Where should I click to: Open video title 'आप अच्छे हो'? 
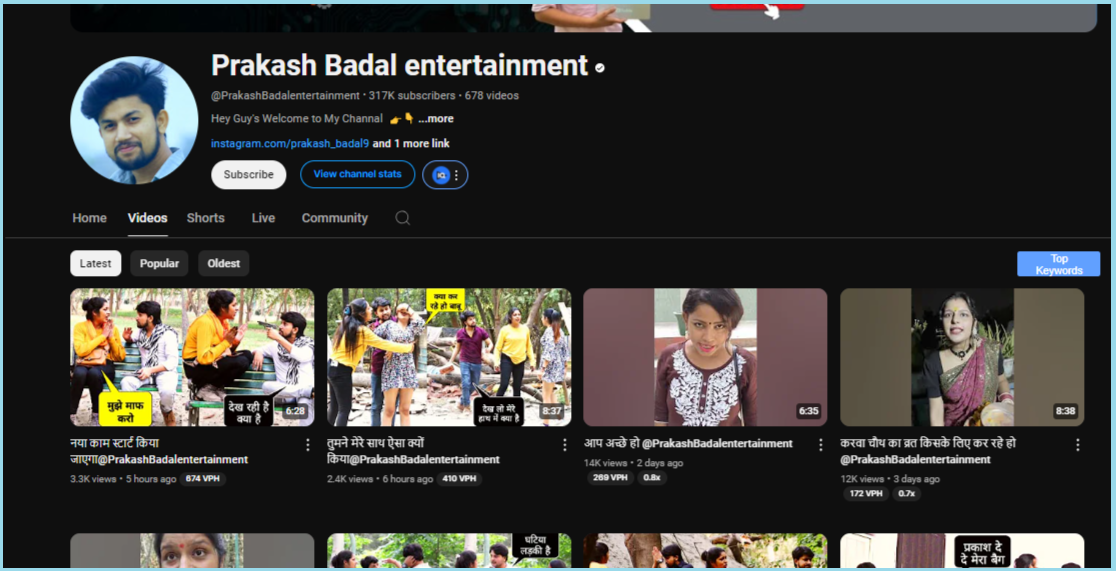(688, 444)
